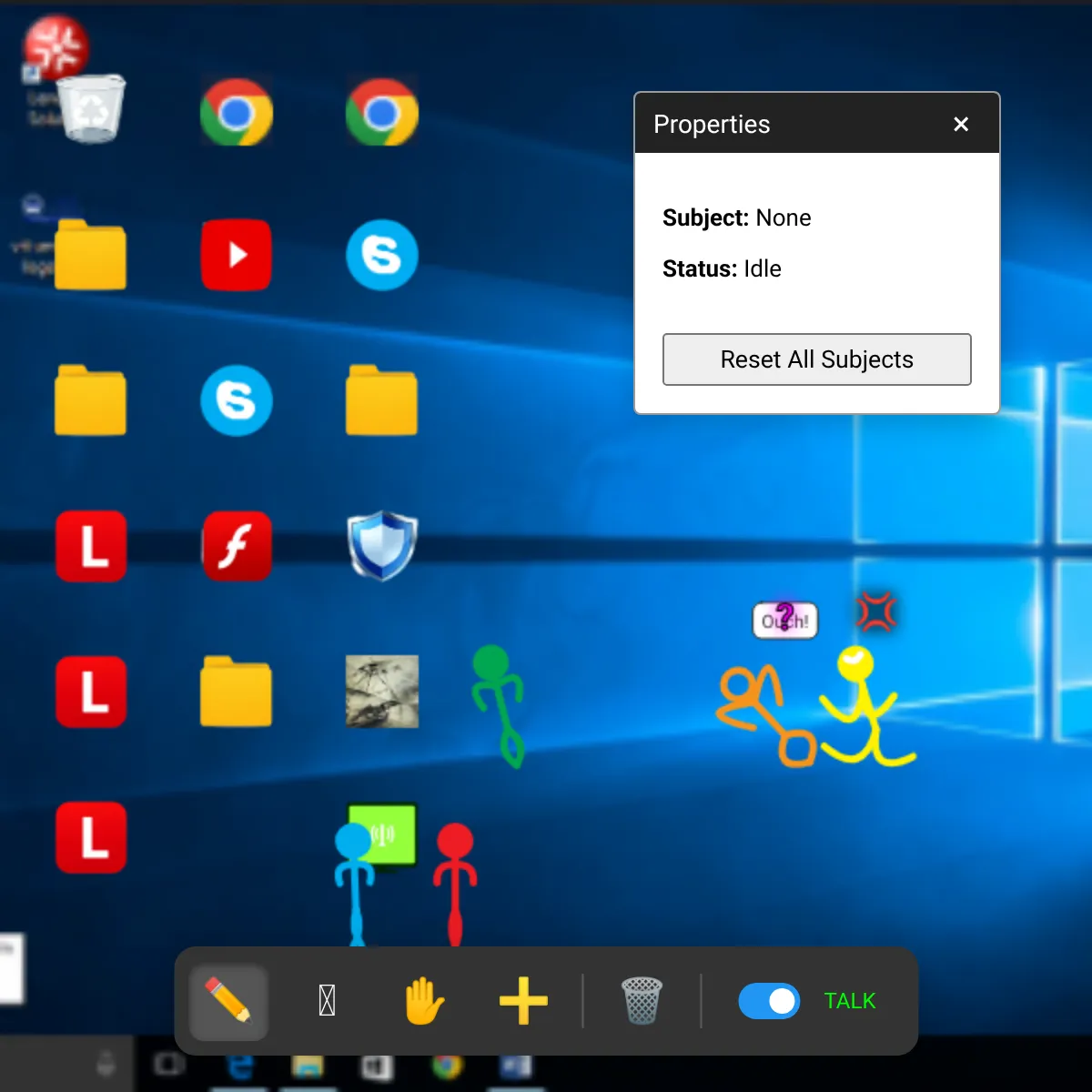
Task: Select the red stick figure
Action: (x=455, y=885)
